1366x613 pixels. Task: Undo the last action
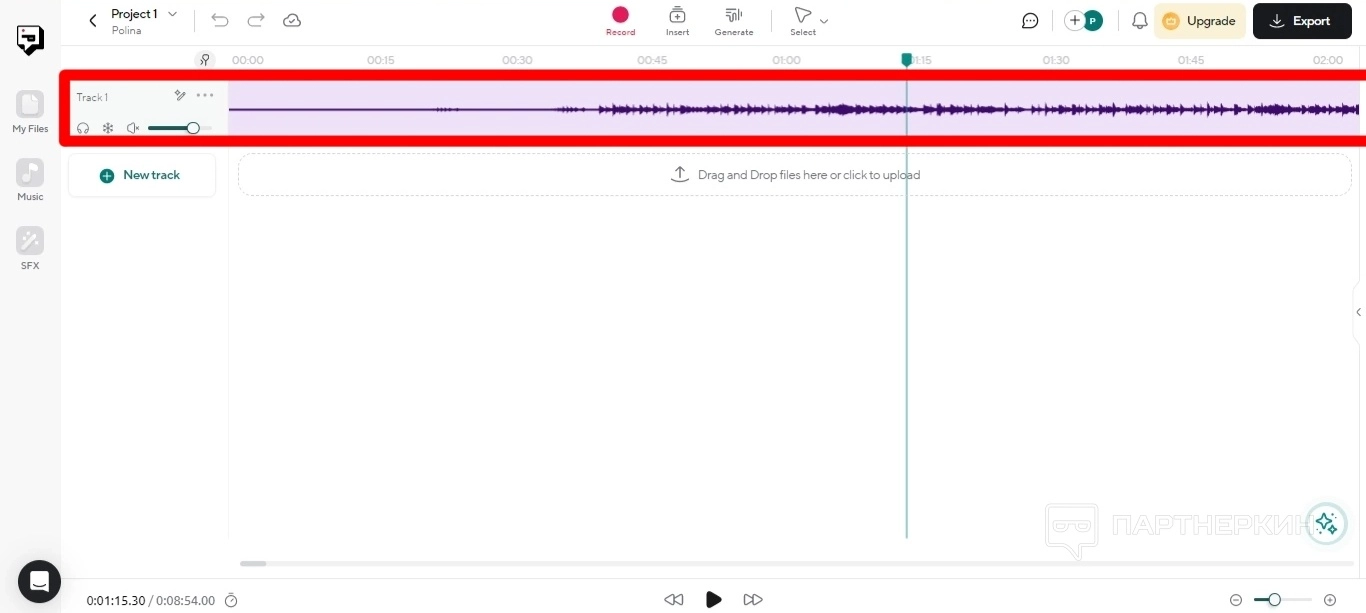pyautogui.click(x=220, y=20)
